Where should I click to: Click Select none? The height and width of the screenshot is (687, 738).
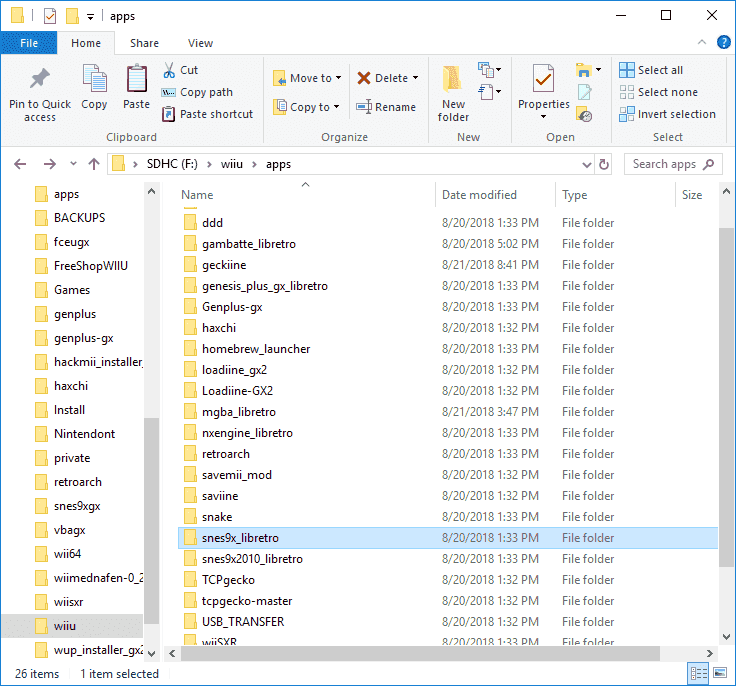tap(658, 92)
